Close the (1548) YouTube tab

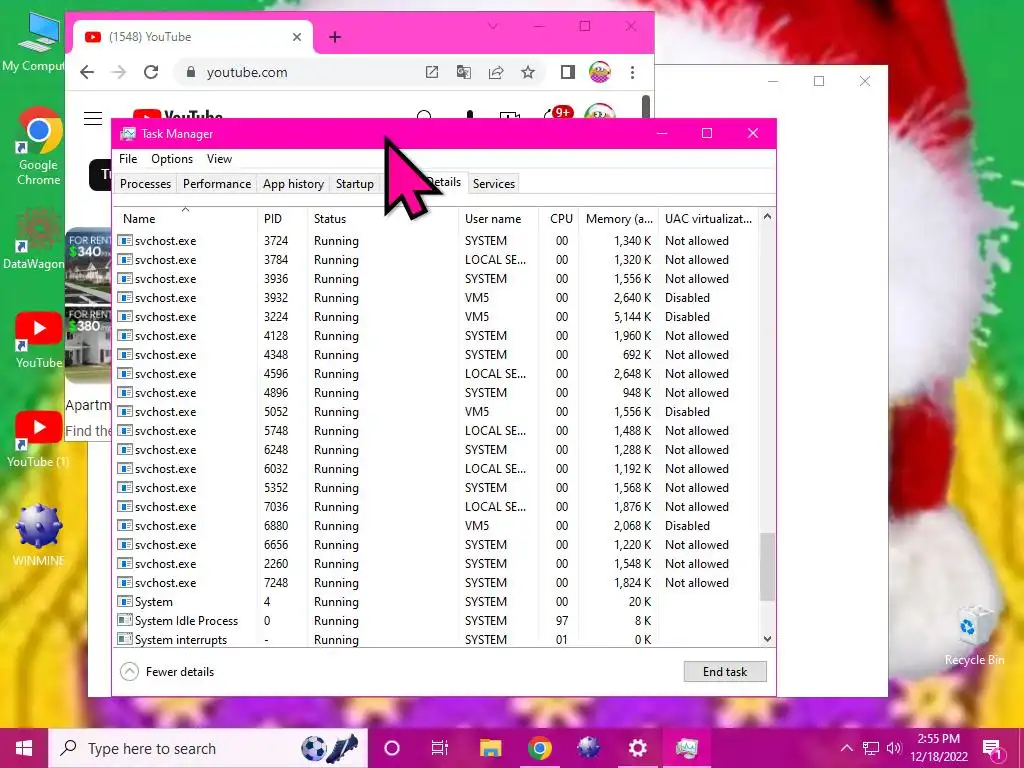(297, 37)
